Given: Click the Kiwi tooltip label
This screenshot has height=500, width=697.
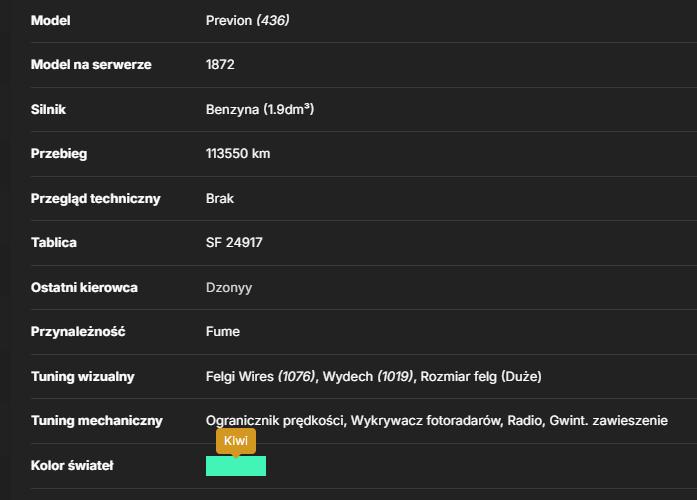Looking at the screenshot, I should (236, 441).
